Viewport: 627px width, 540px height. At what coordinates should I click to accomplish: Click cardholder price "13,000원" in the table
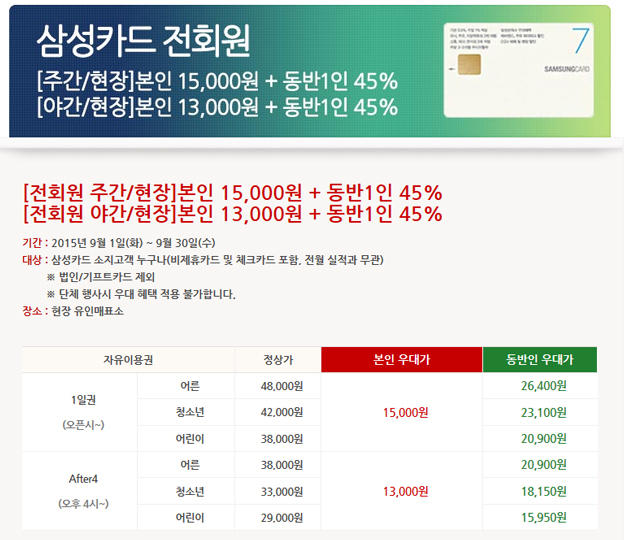[x=405, y=491]
